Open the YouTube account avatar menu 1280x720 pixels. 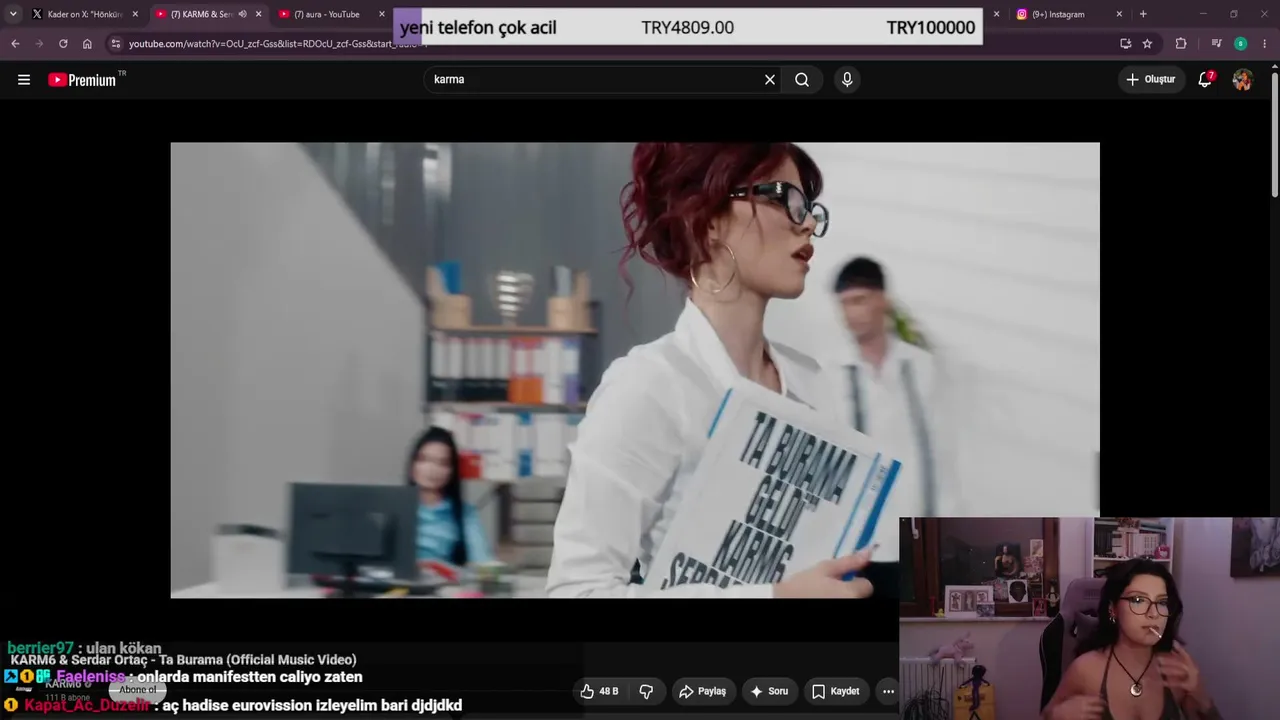coord(1242,80)
